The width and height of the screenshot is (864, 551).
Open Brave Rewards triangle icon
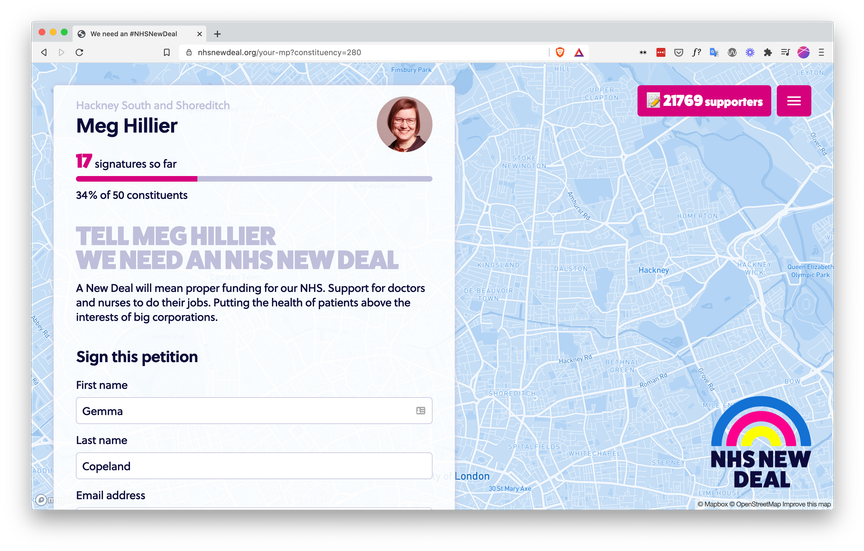pos(579,52)
